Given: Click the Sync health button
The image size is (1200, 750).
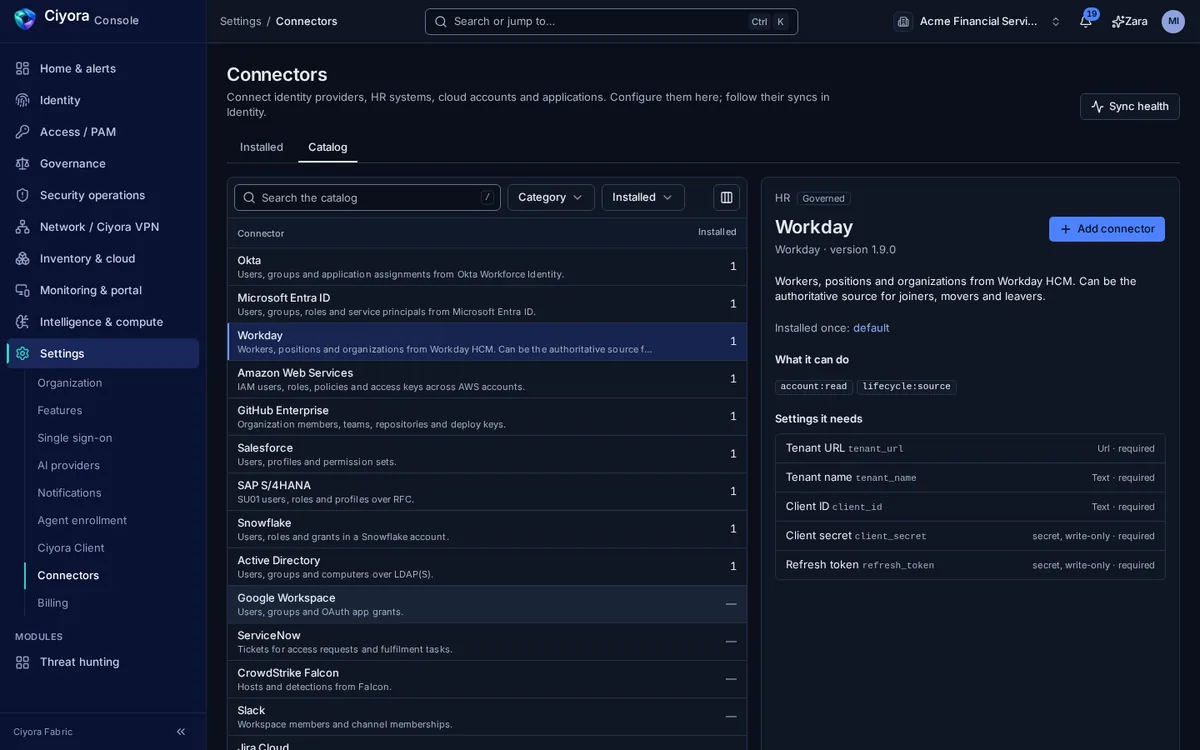Looking at the screenshot, I should [x=1130, y=106].
